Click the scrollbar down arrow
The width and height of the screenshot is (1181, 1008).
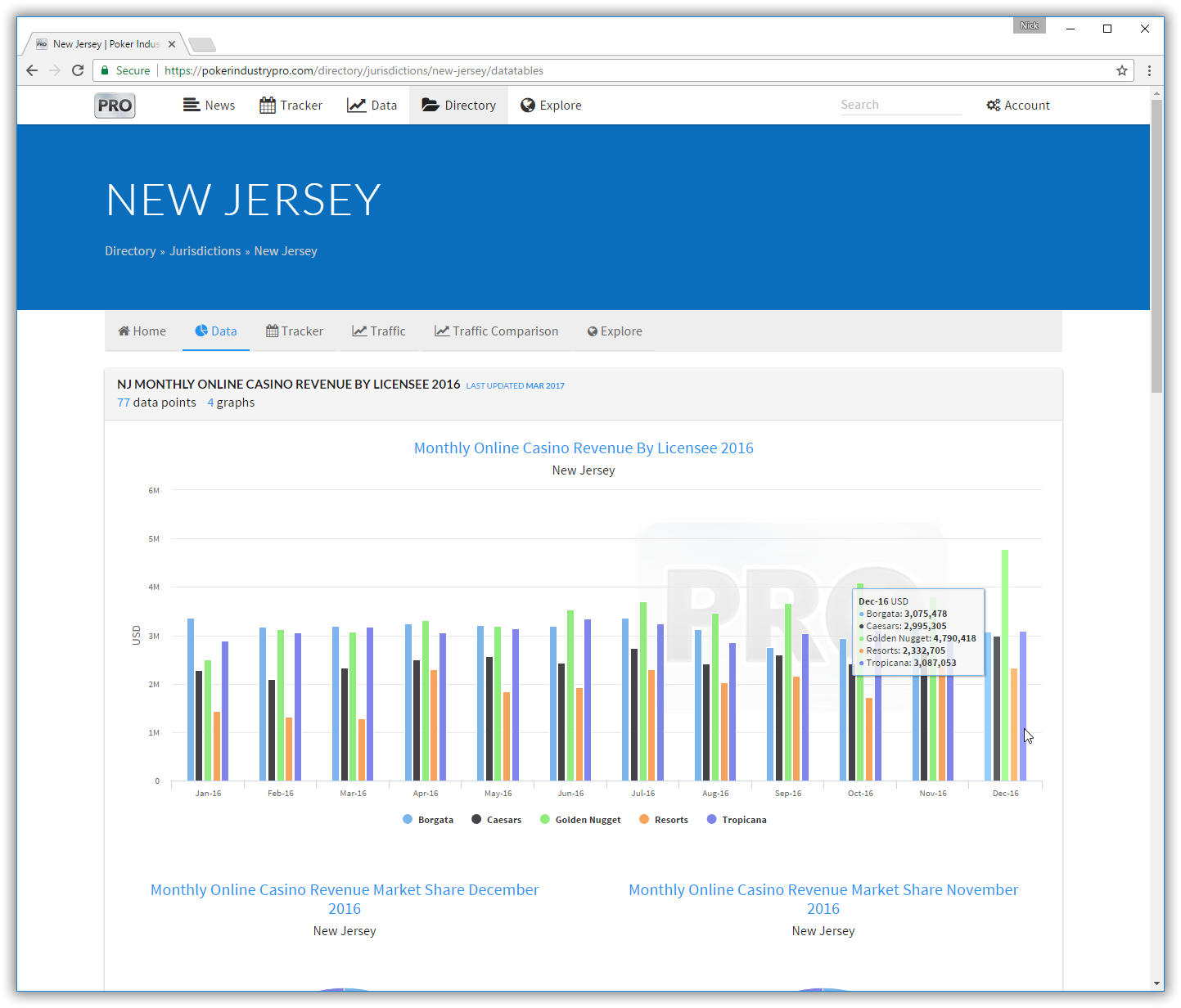1156,983
